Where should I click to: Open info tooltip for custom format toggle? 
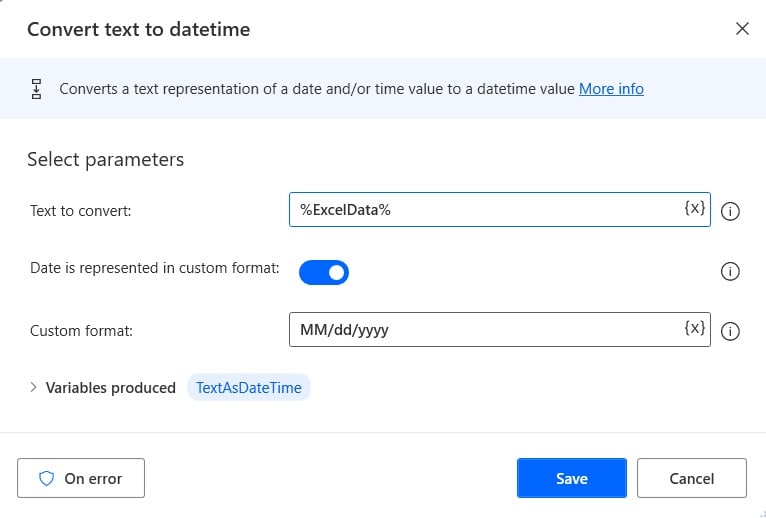point(730,271)
